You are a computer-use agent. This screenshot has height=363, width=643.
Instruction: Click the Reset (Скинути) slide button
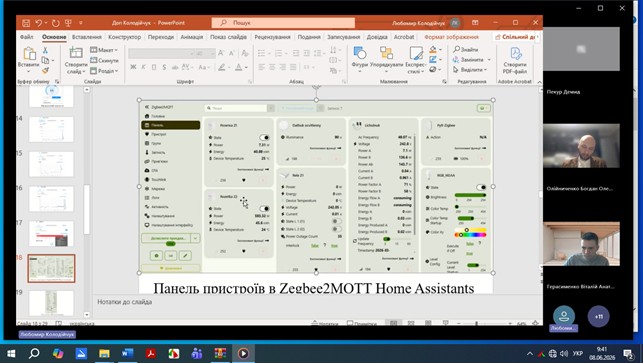coord(105,60)
